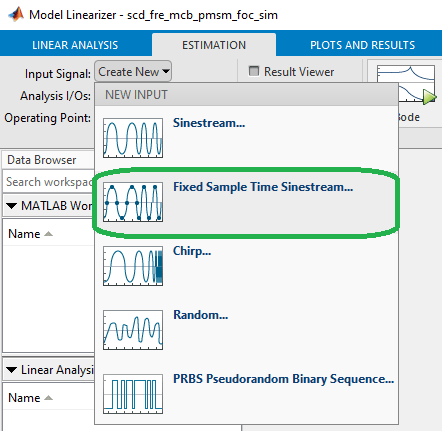Image resolution: width=442 pixels, height=431 pixels.
Task: Switch to the PLOTS AND RESULTS tab
Action: click(362, 45)
